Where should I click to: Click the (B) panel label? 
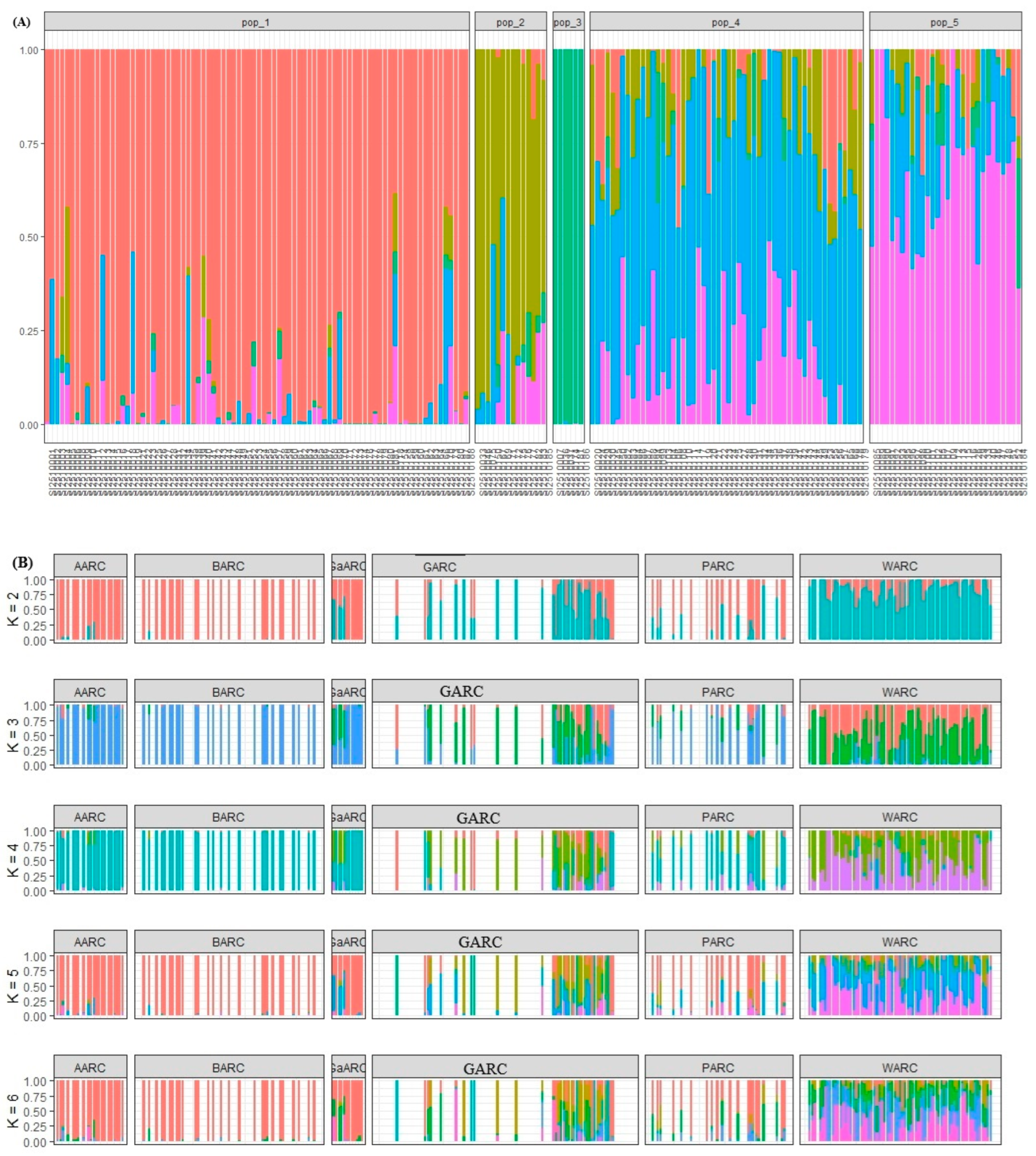(23, 562)
